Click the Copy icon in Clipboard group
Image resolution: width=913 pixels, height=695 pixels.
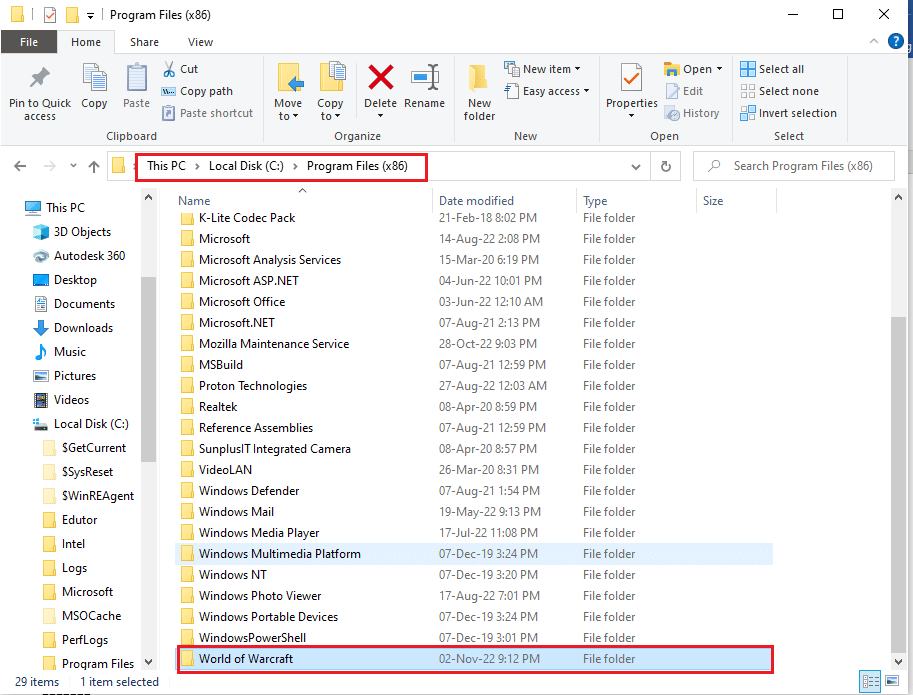(x=94, y=78)
